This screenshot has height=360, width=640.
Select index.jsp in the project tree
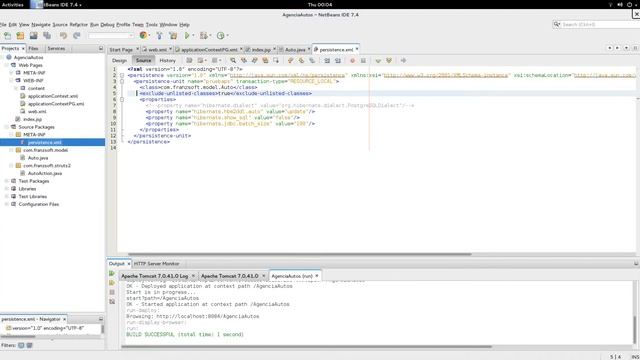[32, 119]
